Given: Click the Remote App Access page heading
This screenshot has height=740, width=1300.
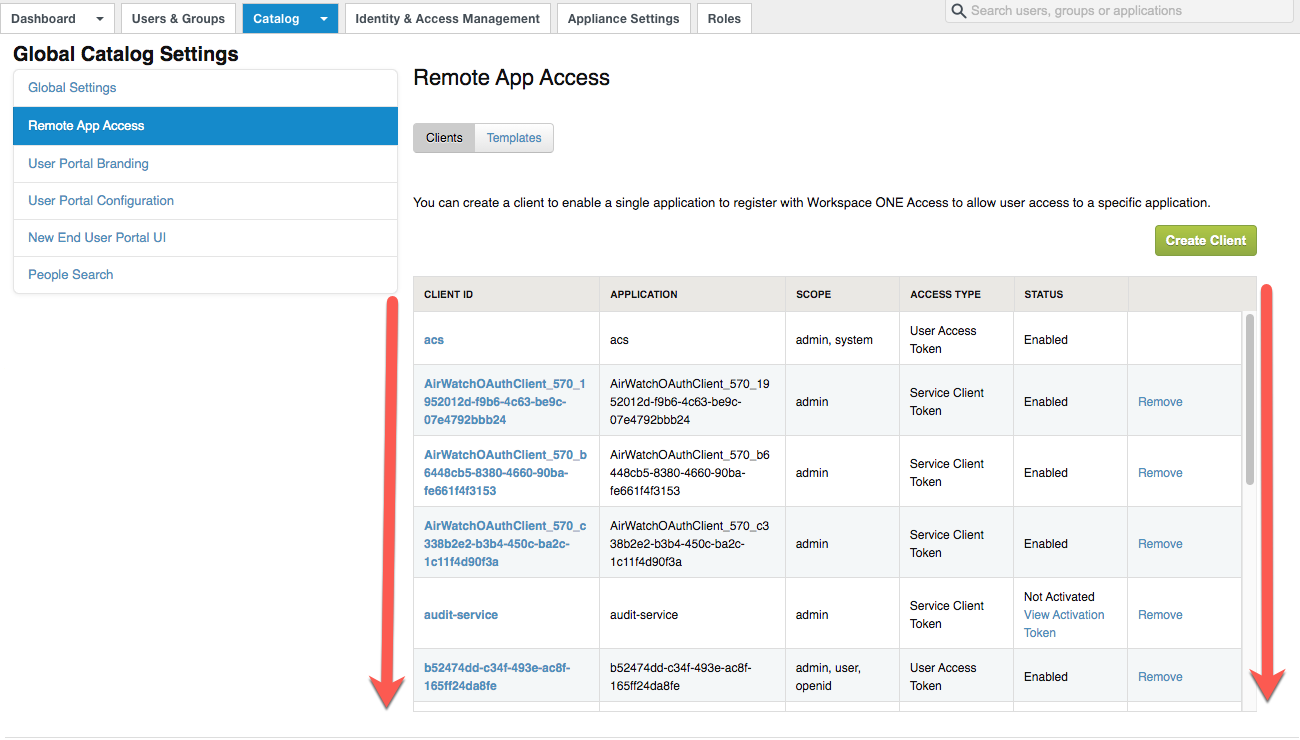Looking at the screenshot, I should pos(511,78).
